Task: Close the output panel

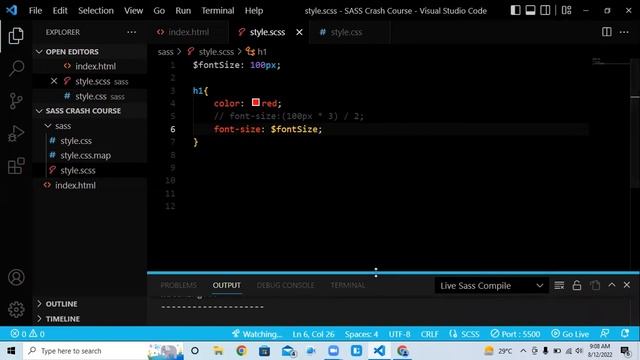Action: pos(627,285)
